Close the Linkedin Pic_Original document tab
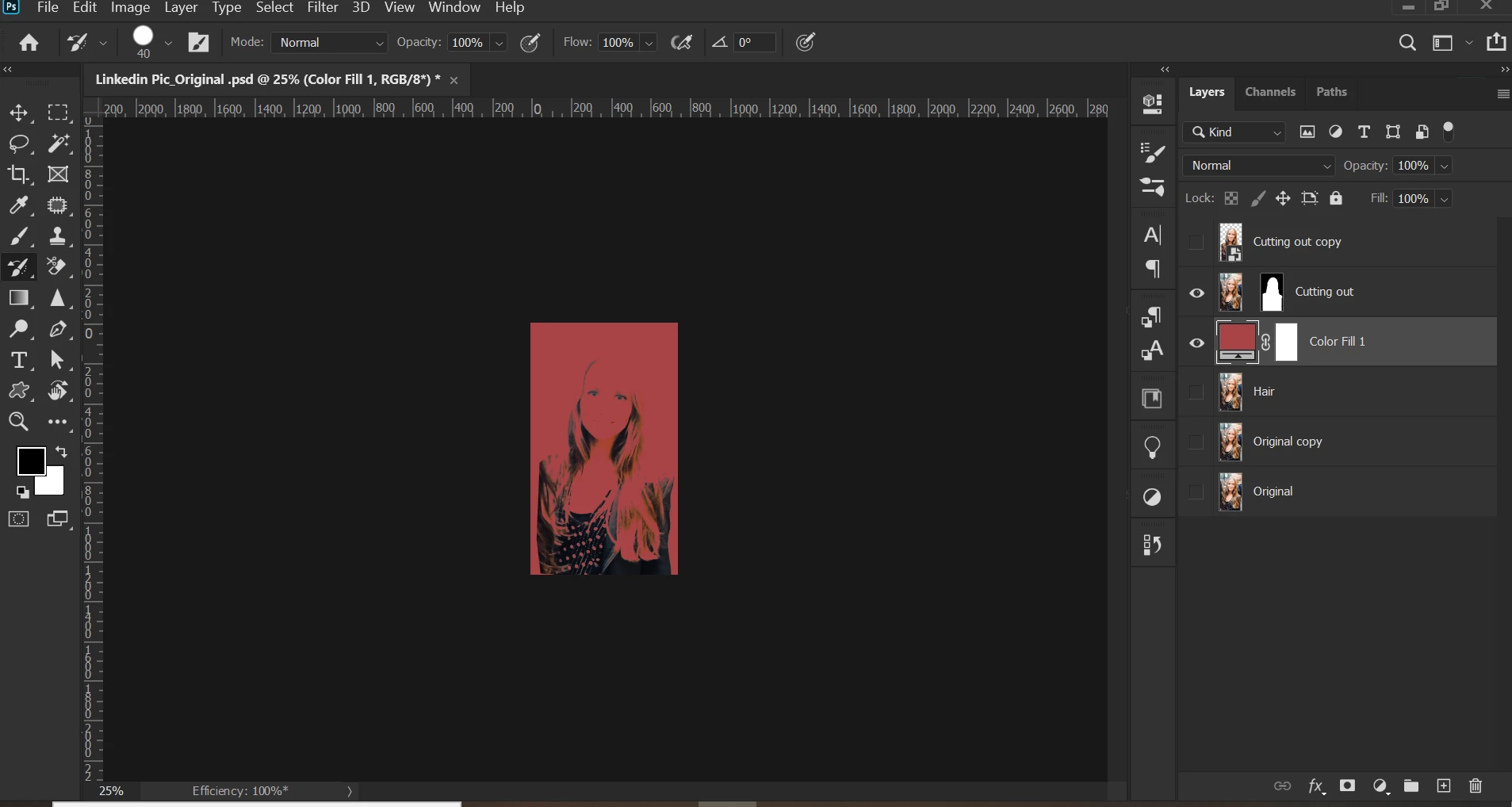Viewport: 1512px width, 807px height. click(454, 81)
